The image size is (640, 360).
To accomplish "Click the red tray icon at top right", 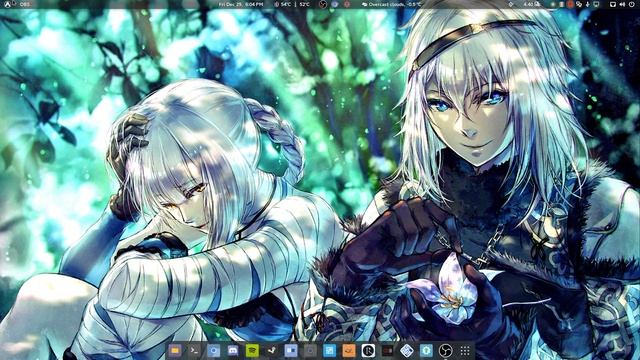I will pos(570,4).
